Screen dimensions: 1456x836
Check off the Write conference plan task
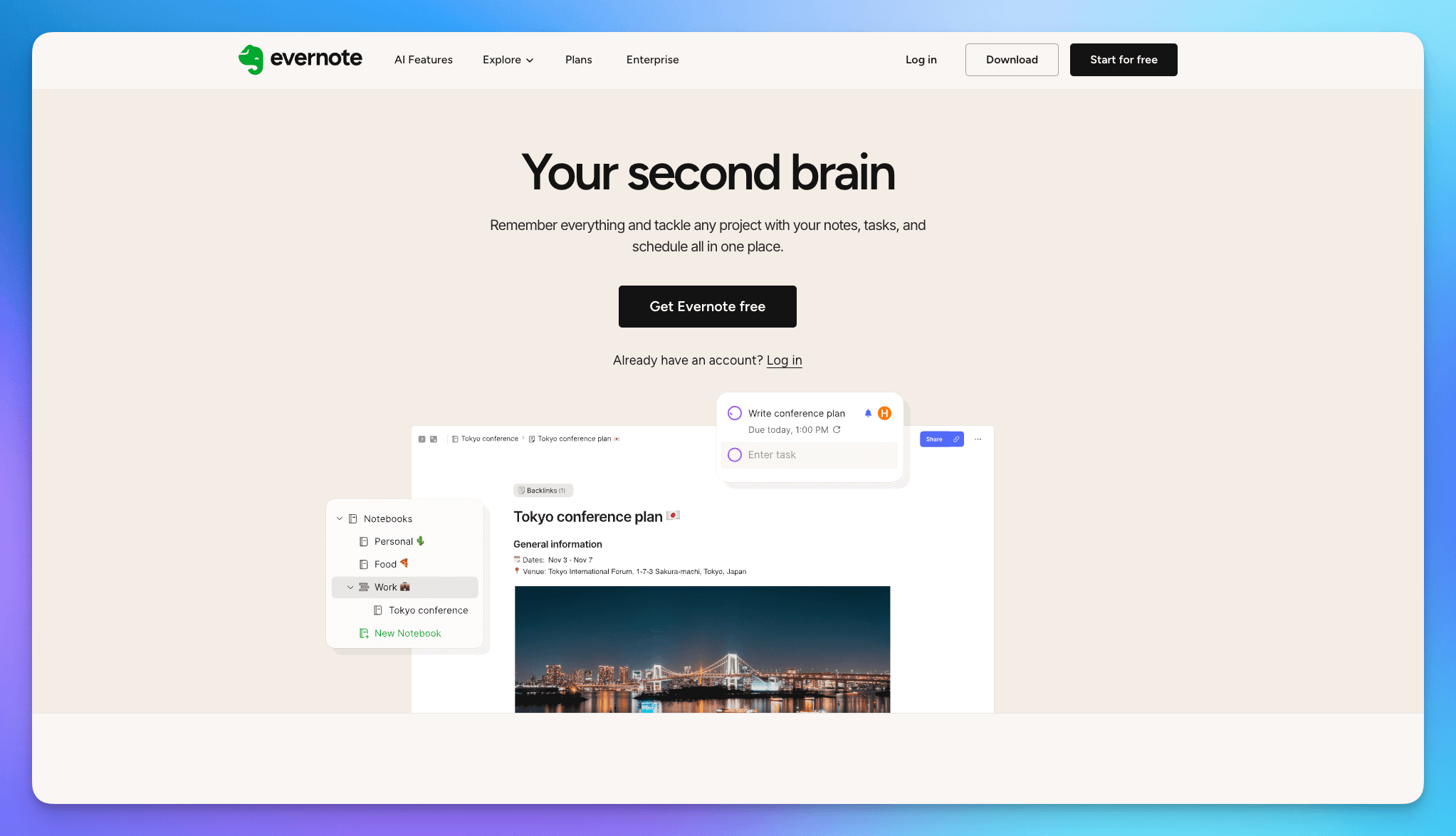click(x=735, y=413)
